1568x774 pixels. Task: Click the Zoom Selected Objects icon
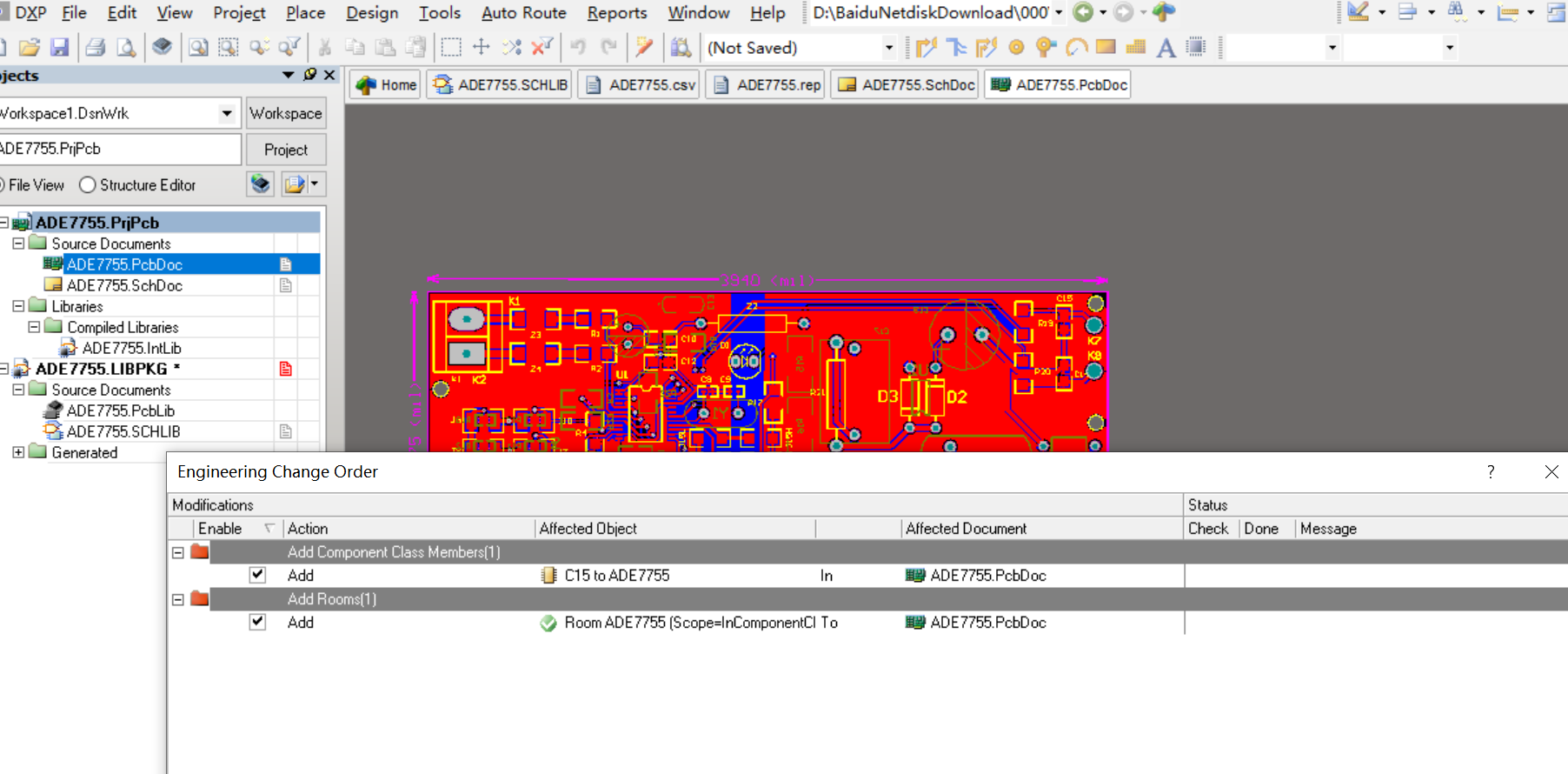(259, 47)
